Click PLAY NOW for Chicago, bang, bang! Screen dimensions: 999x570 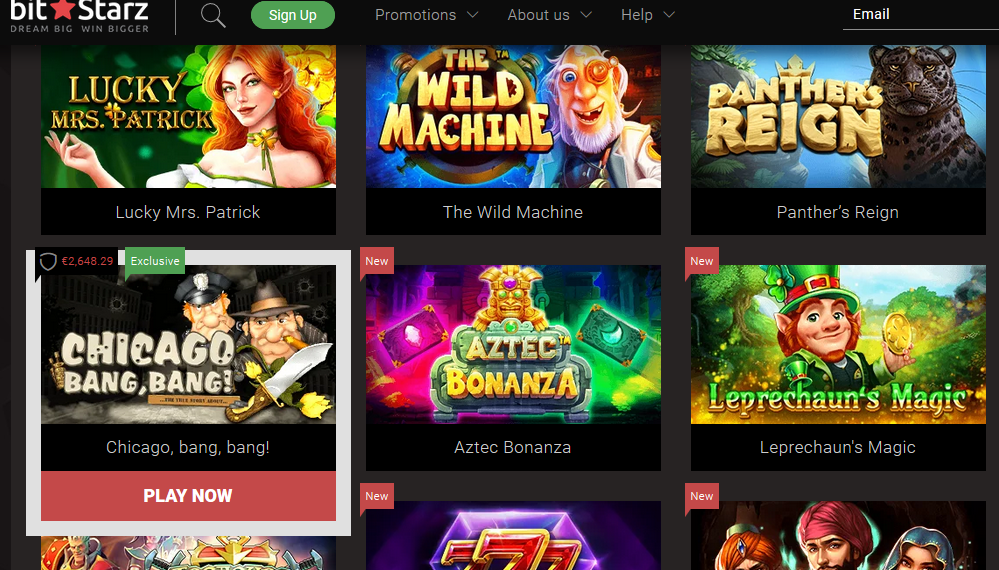pos(188,496)
